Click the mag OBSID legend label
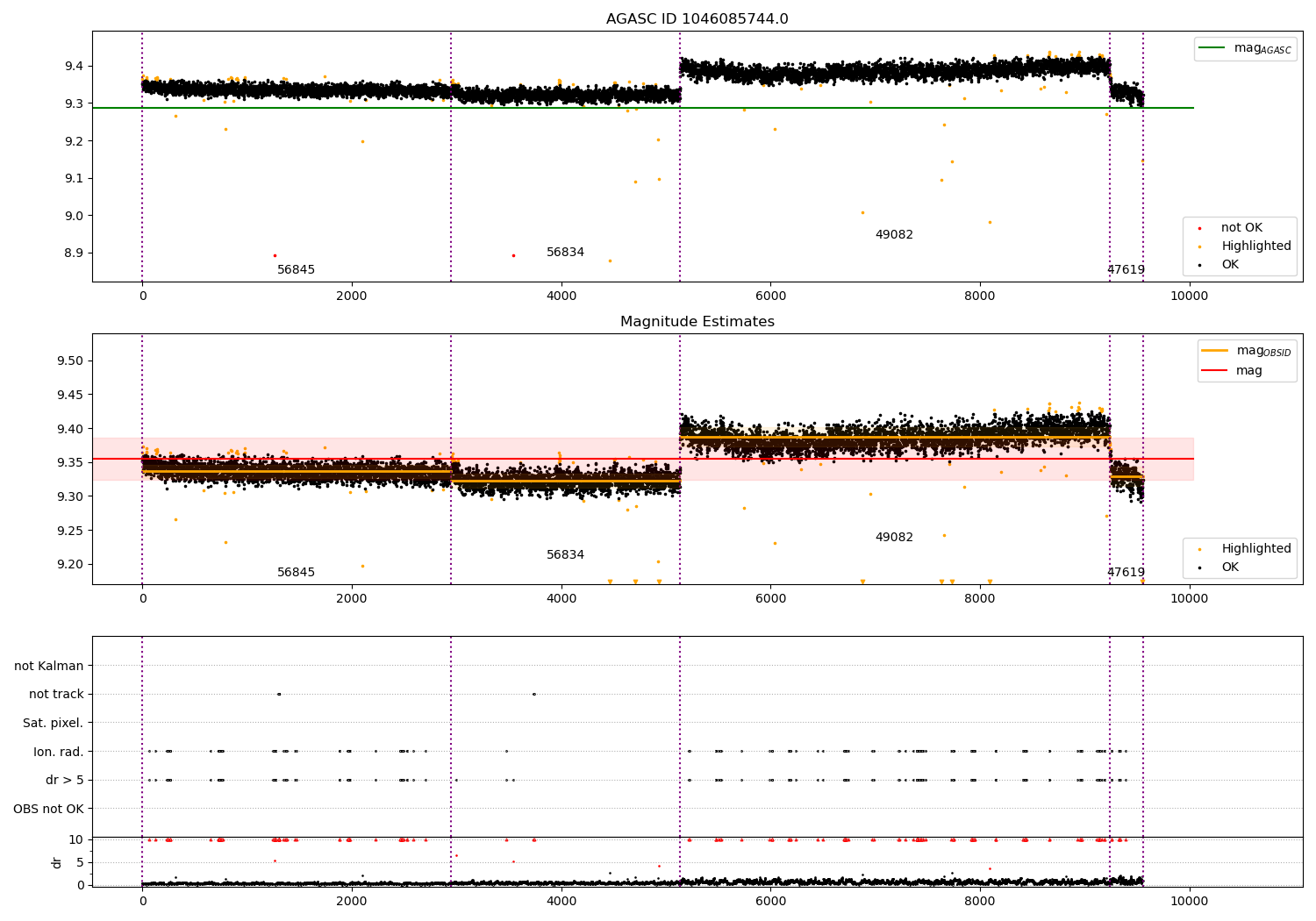The width and height of the screenshot is (1316, 921). pos(1263,351)
